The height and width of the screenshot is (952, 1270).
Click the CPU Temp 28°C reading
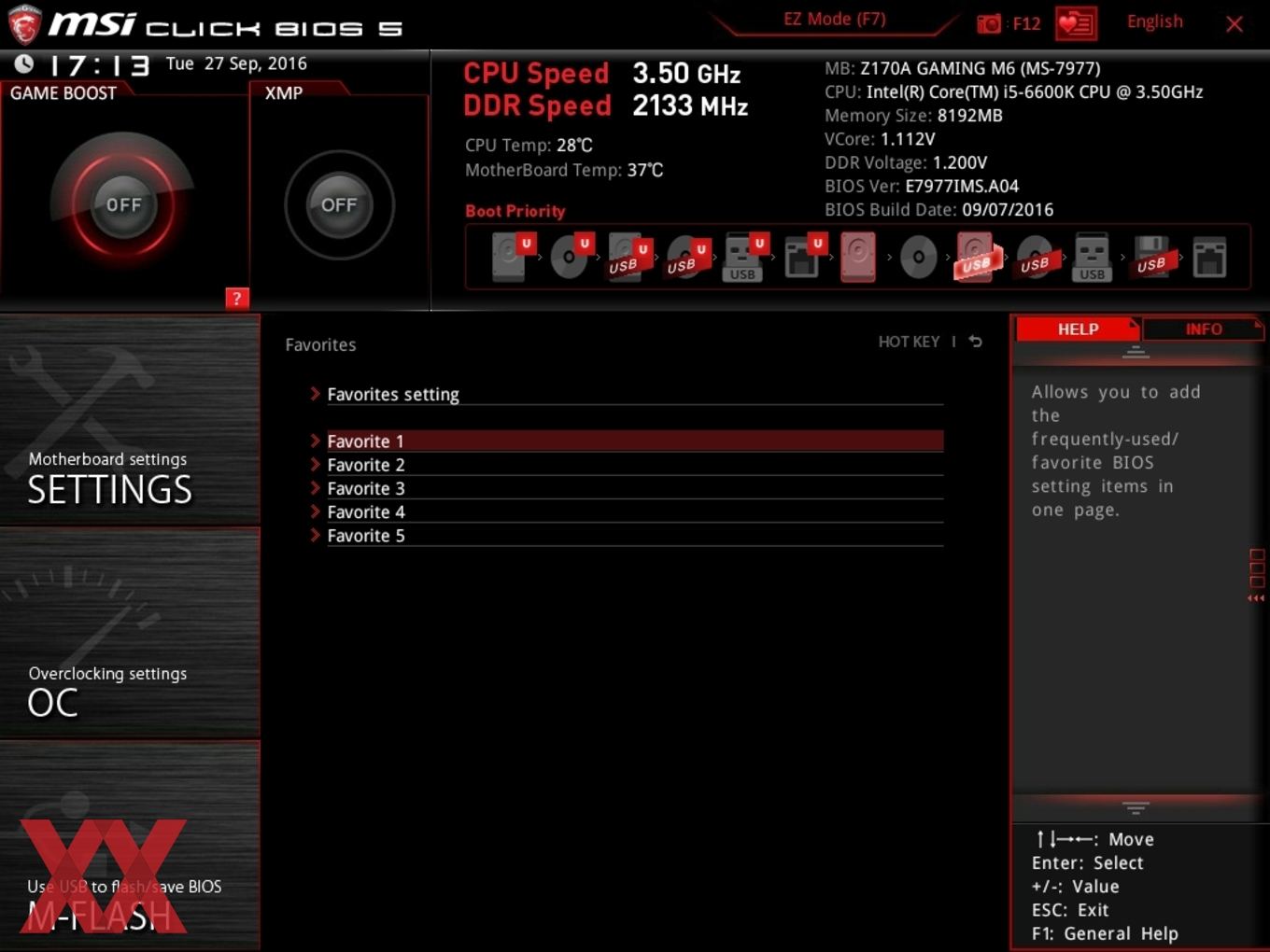point(529,145)
